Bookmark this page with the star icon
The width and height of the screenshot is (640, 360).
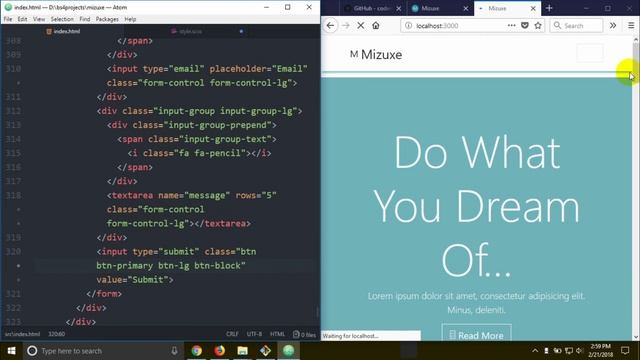tap(538, 25)
